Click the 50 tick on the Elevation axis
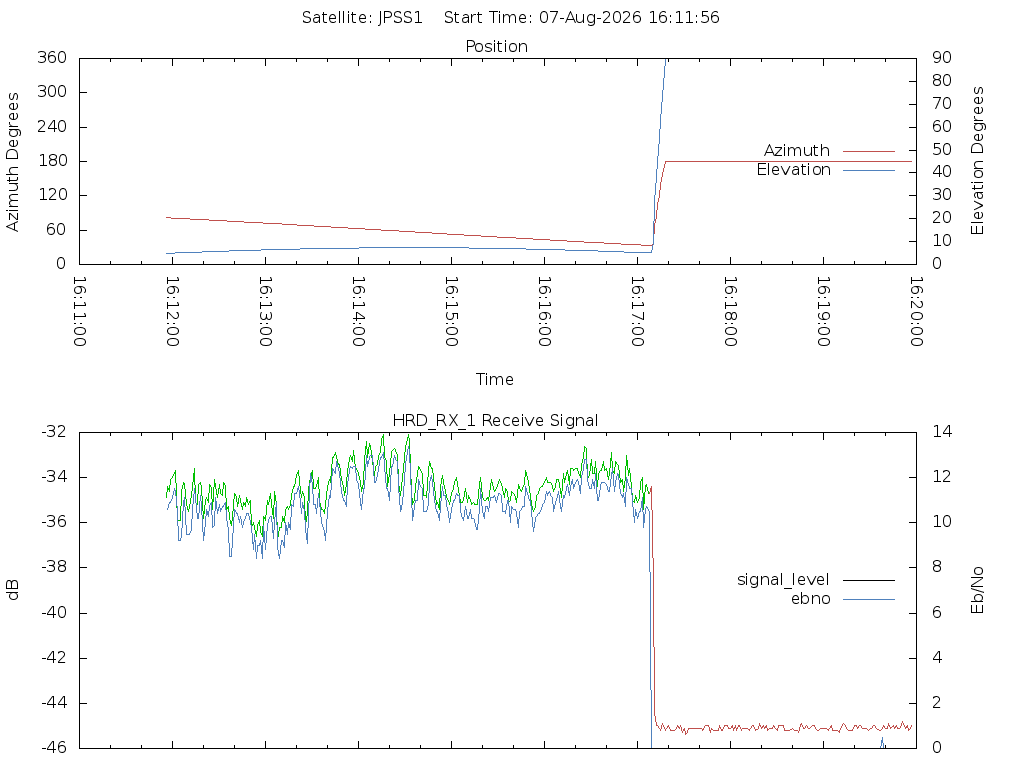 [x=942, y=150]
